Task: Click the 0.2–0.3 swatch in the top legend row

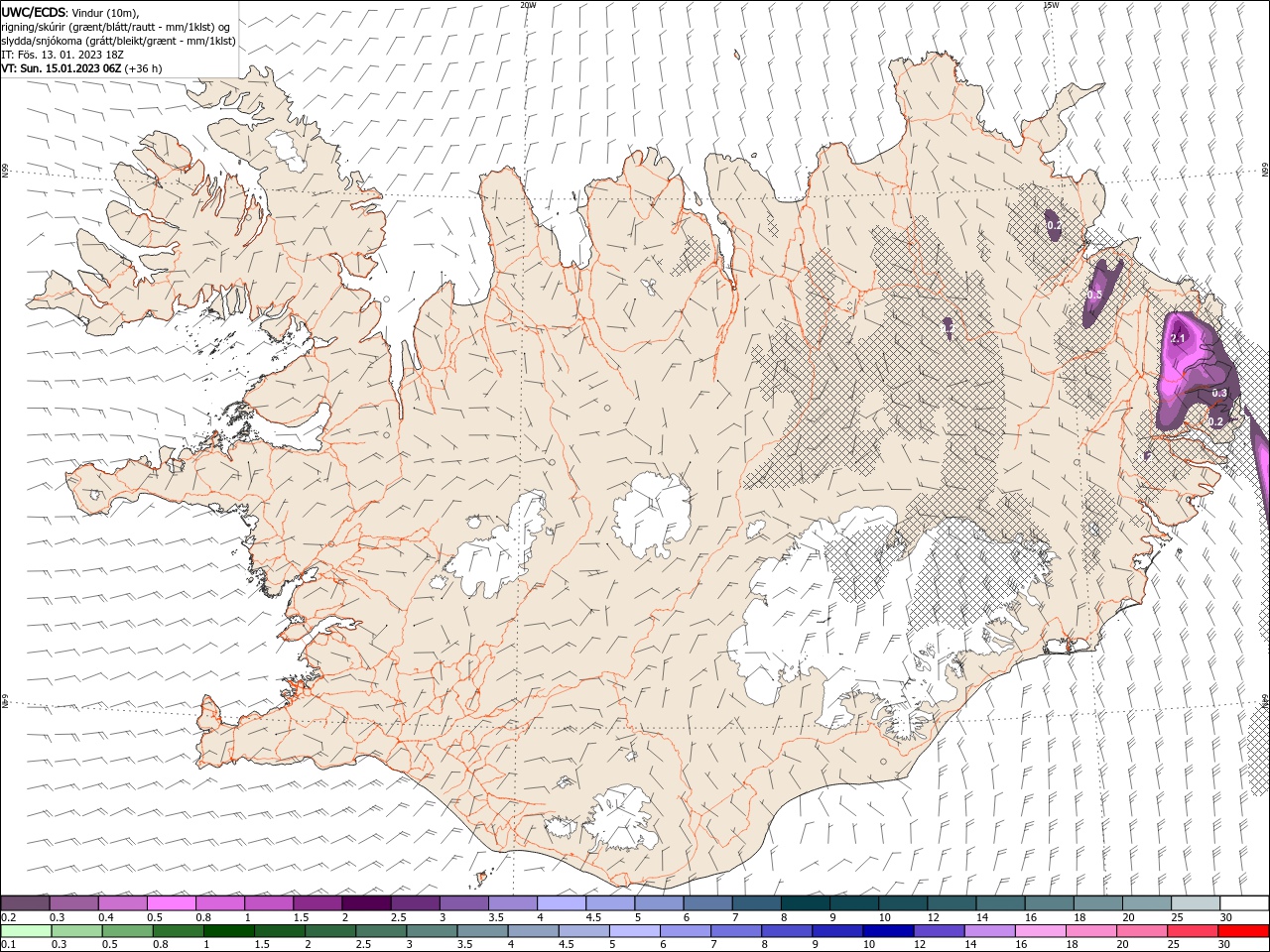Action: 25,903
